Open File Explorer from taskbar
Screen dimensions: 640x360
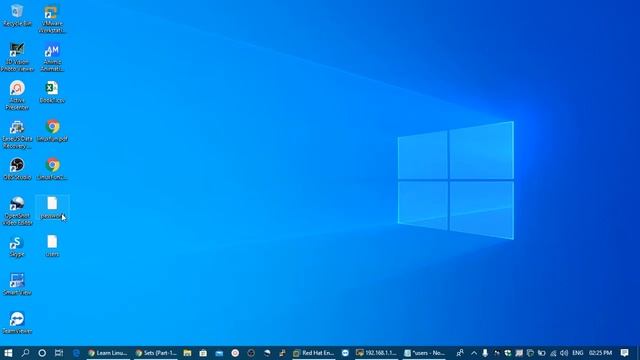(x=187, y=353)
